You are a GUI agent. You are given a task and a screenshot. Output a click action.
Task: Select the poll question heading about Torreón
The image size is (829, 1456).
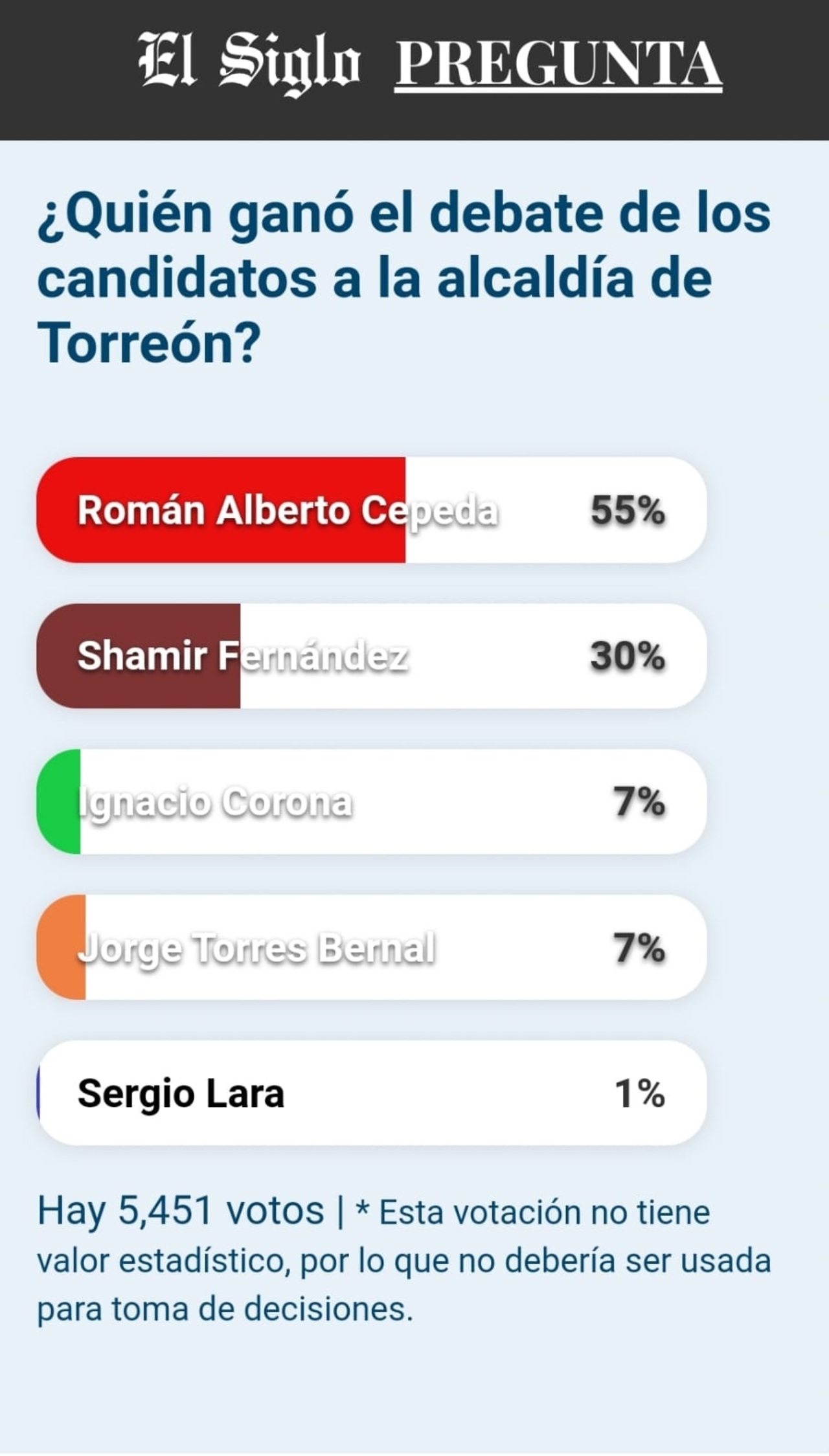[x=404, y=278]
